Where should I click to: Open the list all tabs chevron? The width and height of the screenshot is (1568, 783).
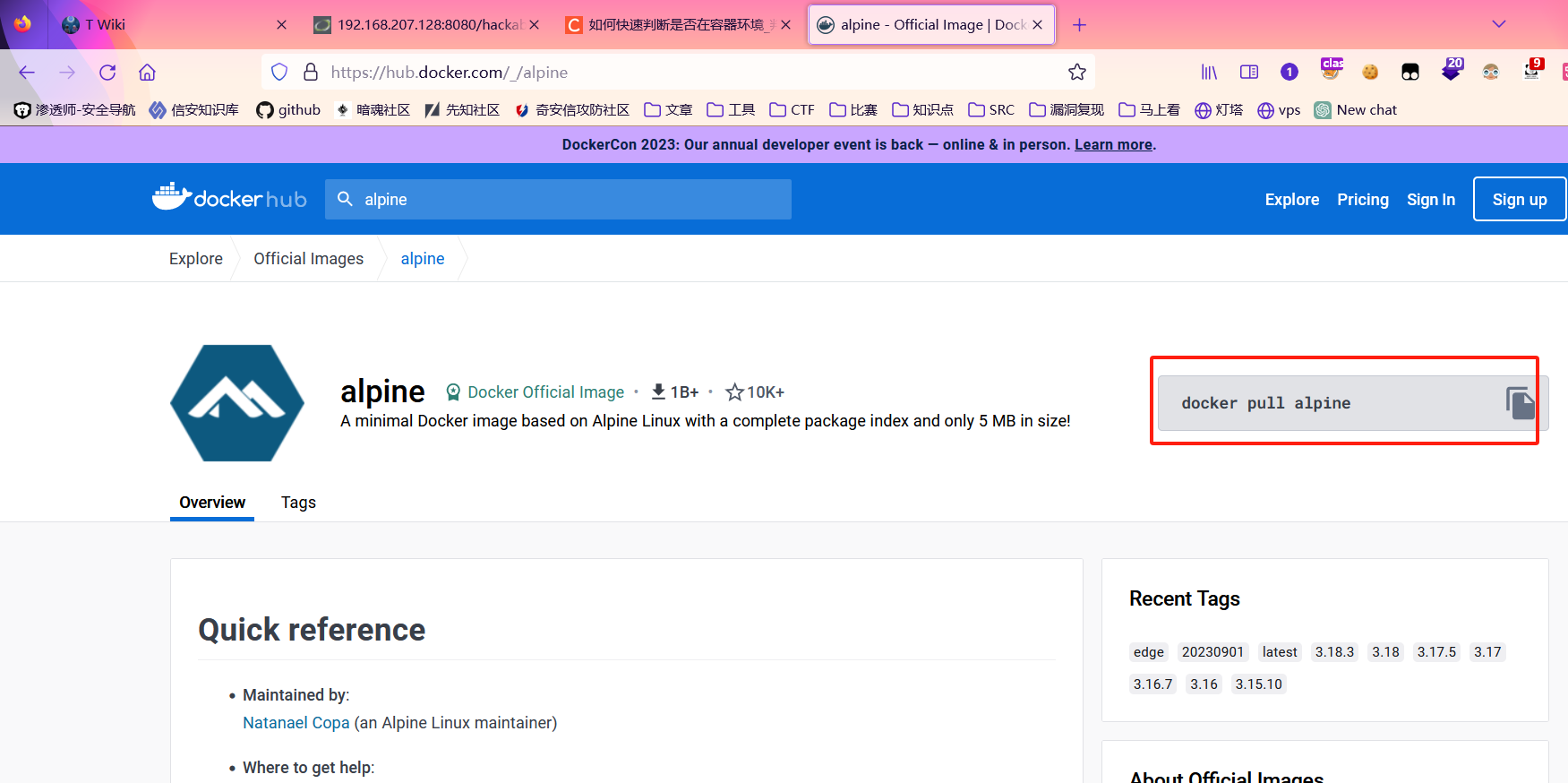(x=1499, y=24)
